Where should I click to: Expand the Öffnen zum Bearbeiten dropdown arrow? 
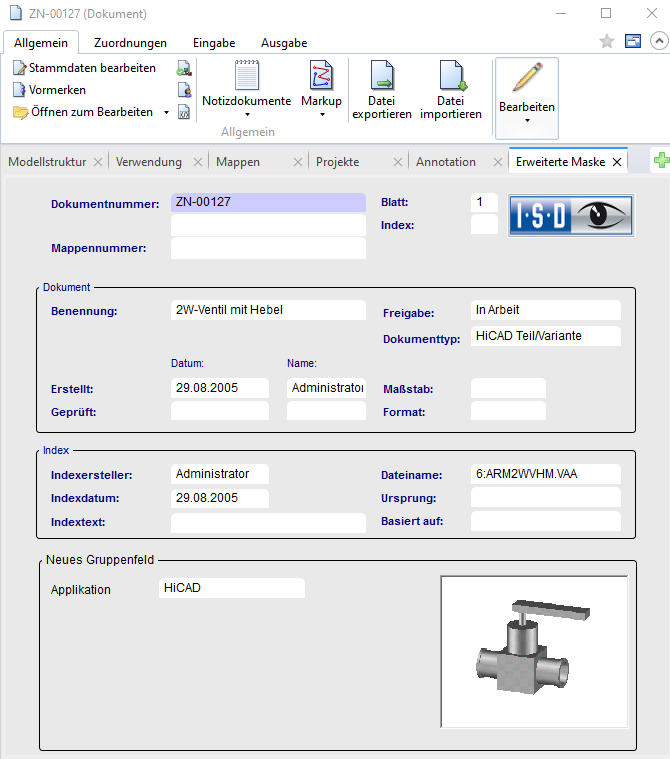click(166, 112)
